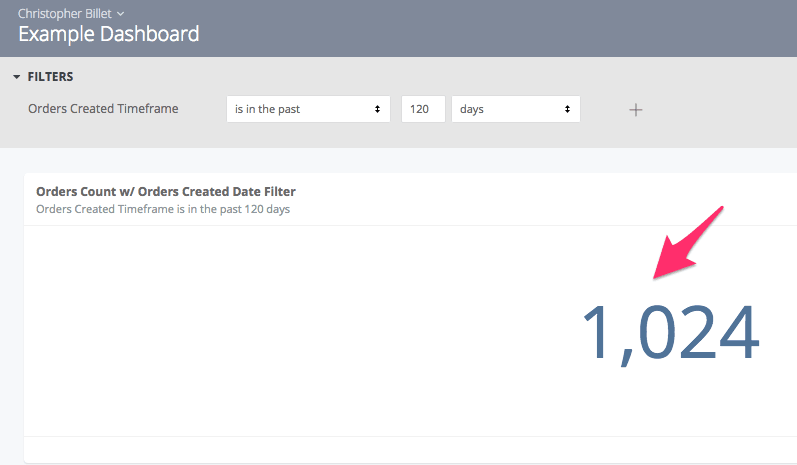The image size is (797, 465).
Task: Collapse the FILTERS section triangle
Action: point(17,77)
